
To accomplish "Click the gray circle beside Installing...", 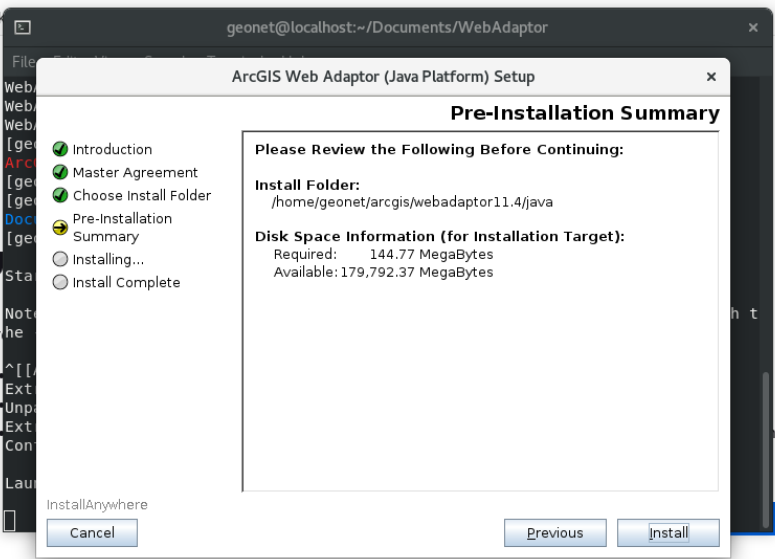I will pos(60,259).
